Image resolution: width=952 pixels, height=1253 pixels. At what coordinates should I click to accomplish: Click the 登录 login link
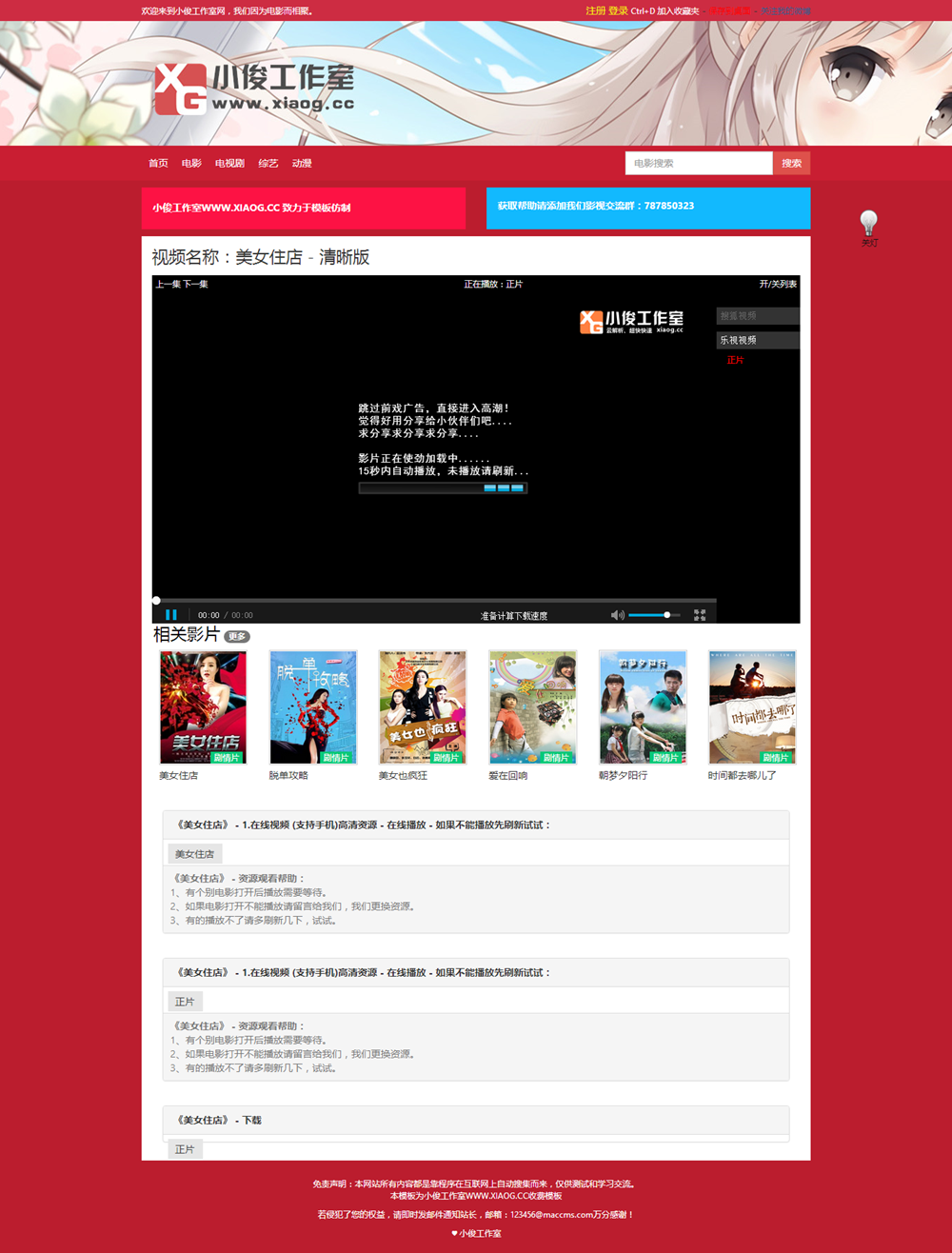[x=618, y=10]
